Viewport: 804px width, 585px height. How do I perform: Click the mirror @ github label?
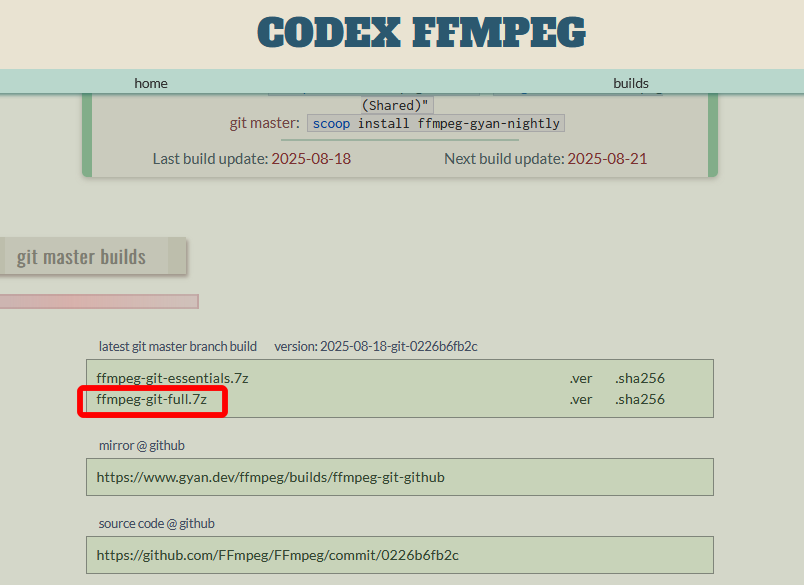point(142,446)
